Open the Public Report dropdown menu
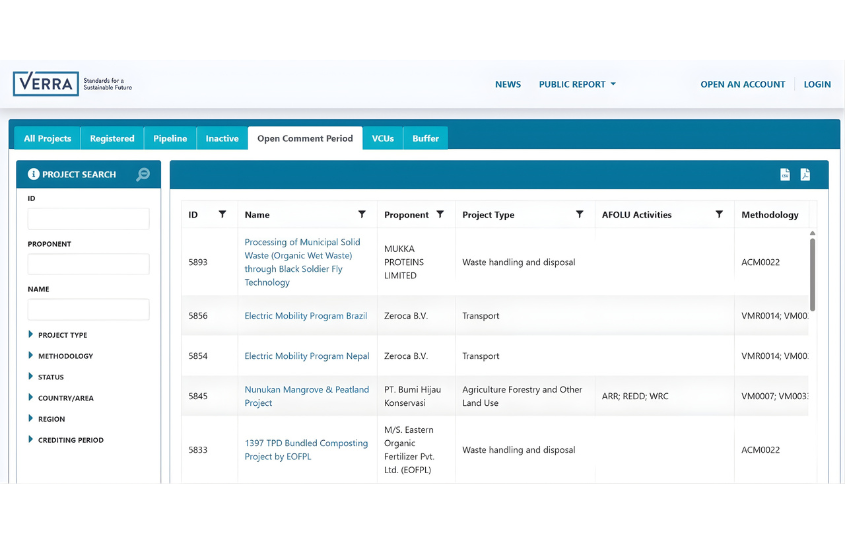Screen dimensions: 845x543 tap(577, 85)
